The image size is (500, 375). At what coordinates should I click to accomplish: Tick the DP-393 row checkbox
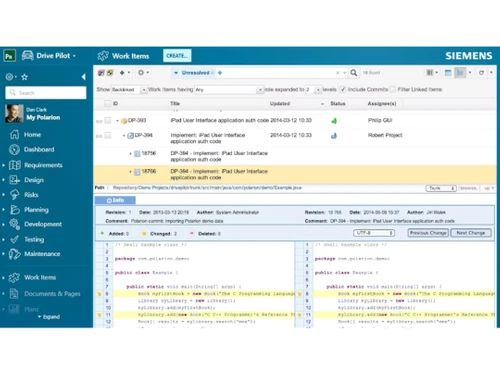(x=108, y=120)
